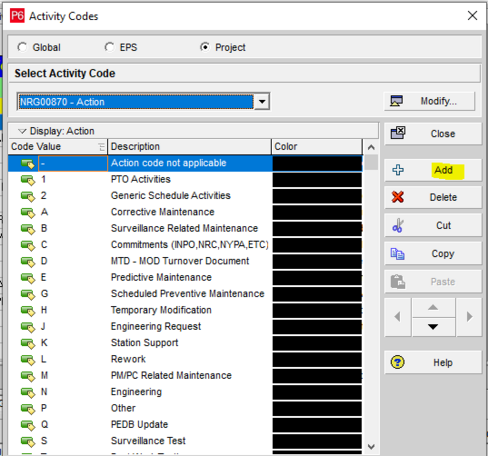The height and width of the screenshot is (456, 488).
Task: Click the Copy documents icon
Action: coord(398,254)
